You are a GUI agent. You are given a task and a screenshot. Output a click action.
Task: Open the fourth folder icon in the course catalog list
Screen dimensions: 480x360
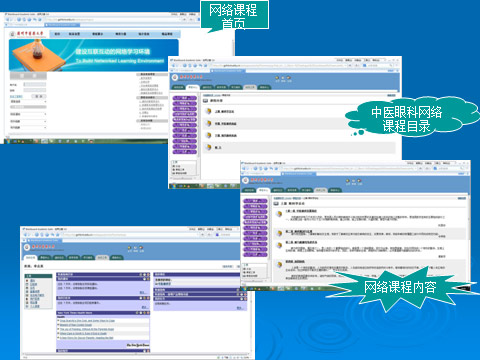click(x=208, y=147)
